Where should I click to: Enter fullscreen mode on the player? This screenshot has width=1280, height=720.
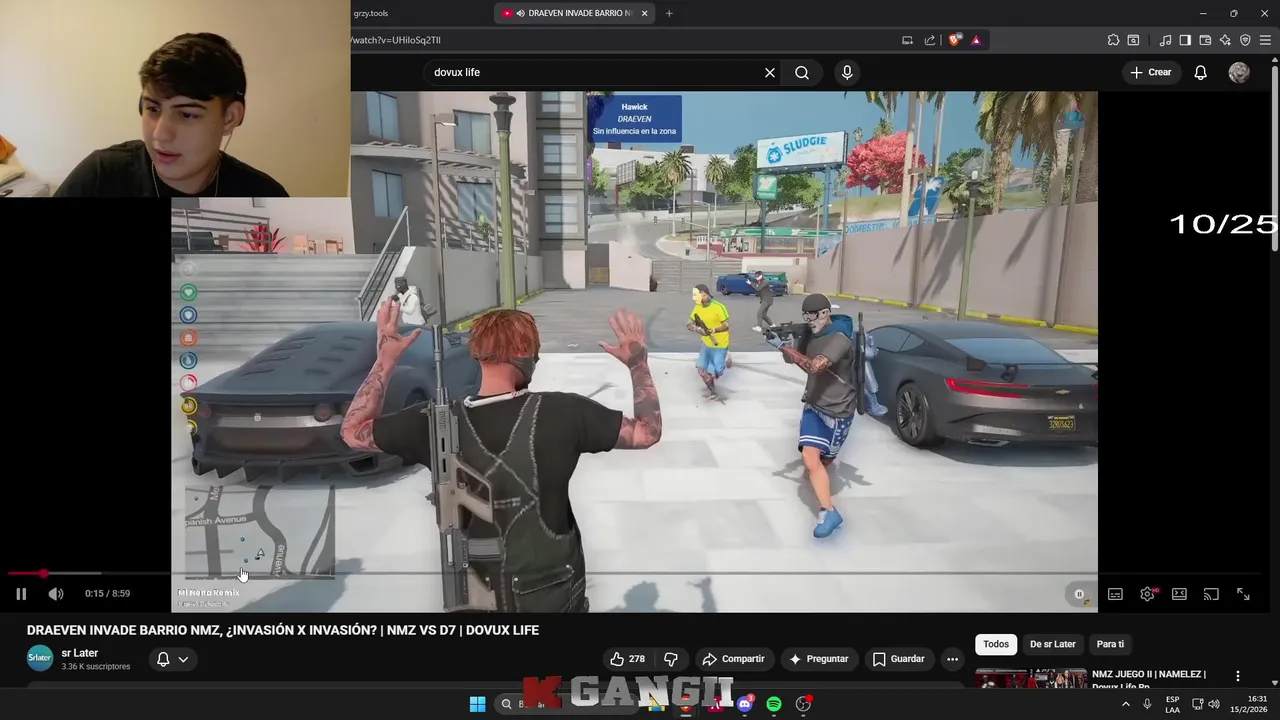[1243, 594]
